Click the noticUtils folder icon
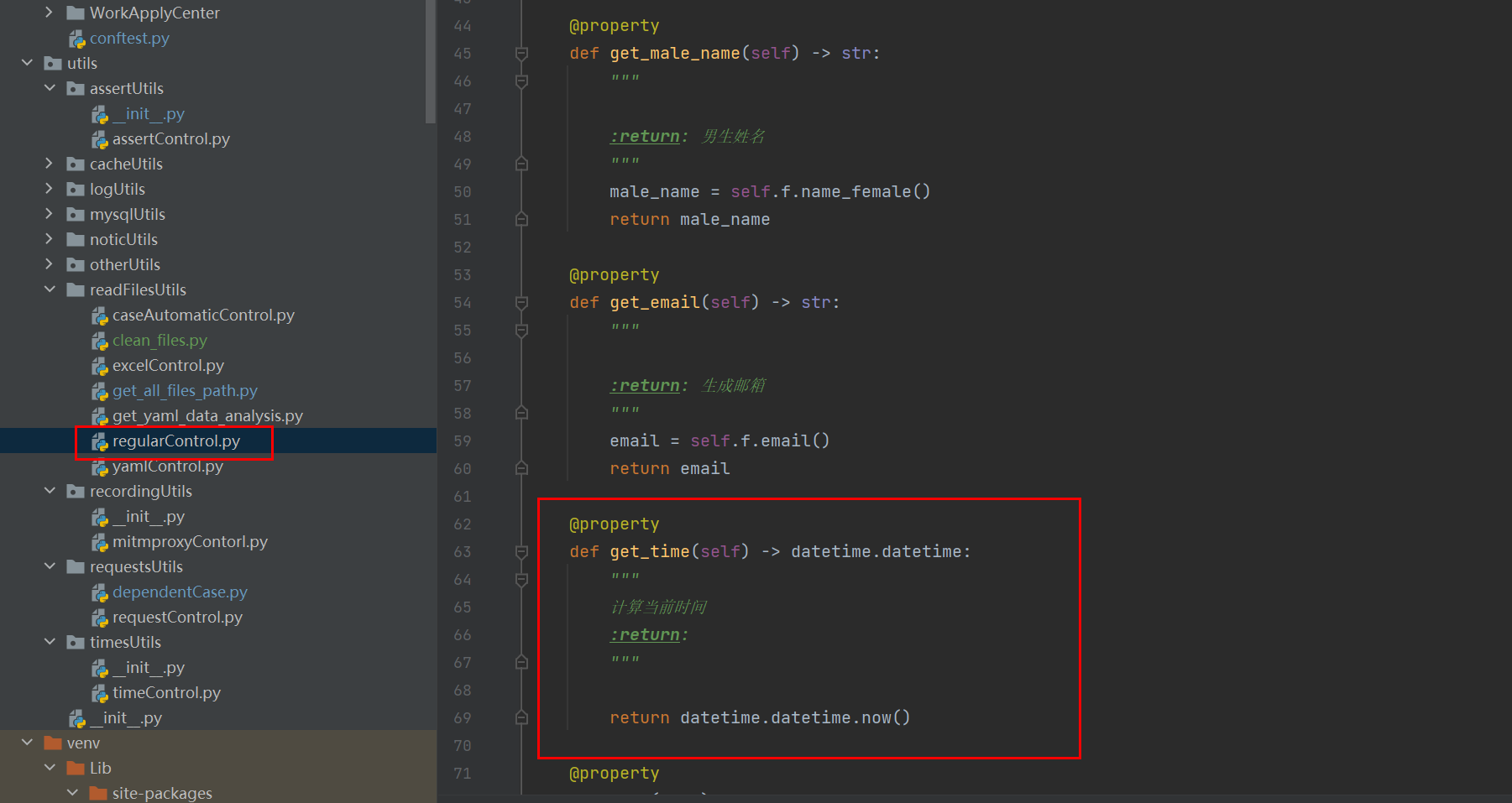1512x803 pixels. click(76, 239)
